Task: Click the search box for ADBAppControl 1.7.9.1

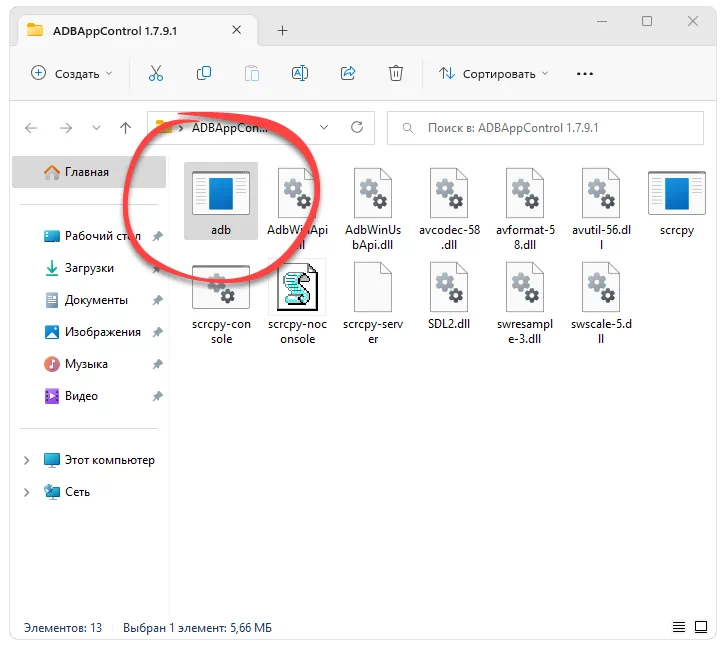Action: click(x=546, y=128)
